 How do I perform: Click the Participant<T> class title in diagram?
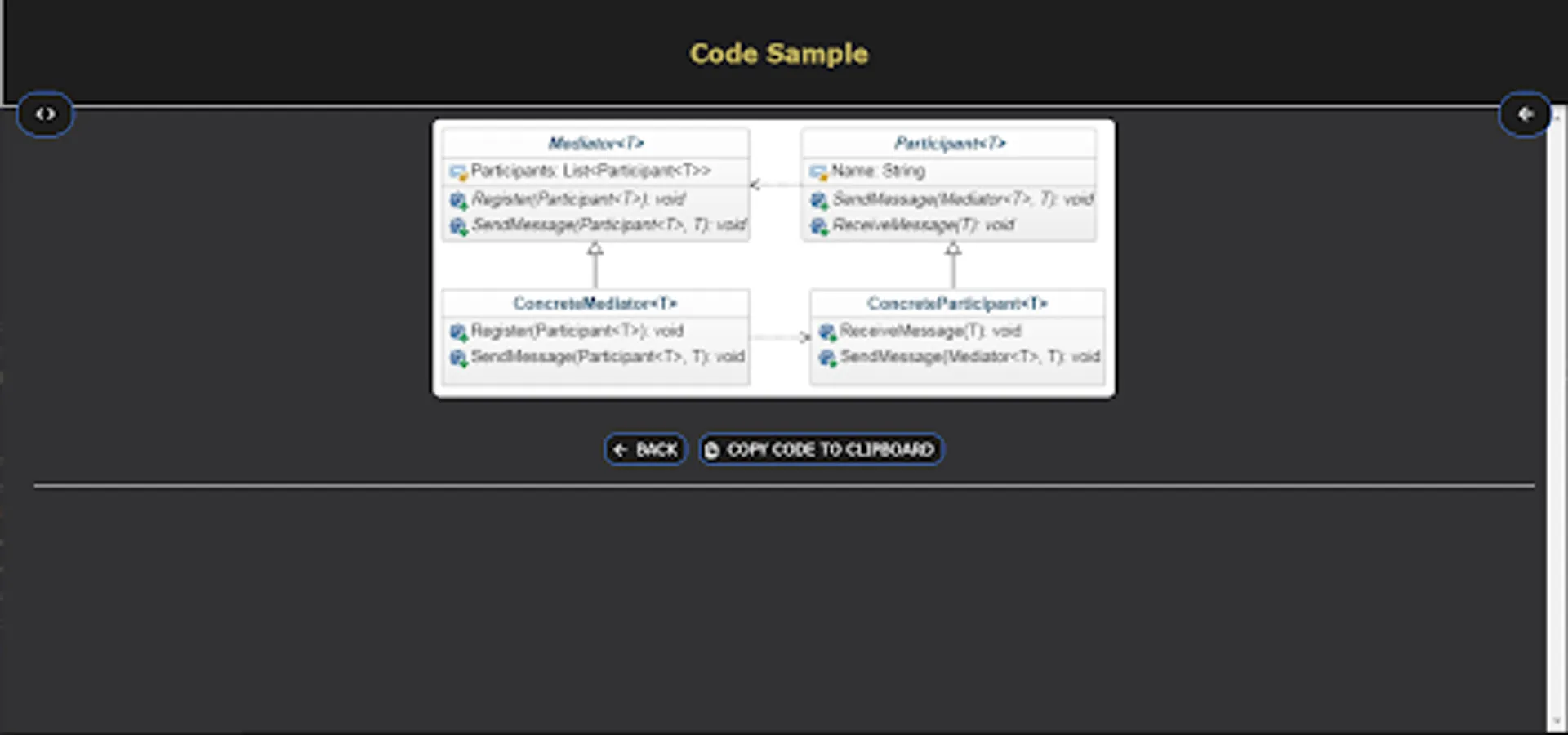click(x=950, y=144)
